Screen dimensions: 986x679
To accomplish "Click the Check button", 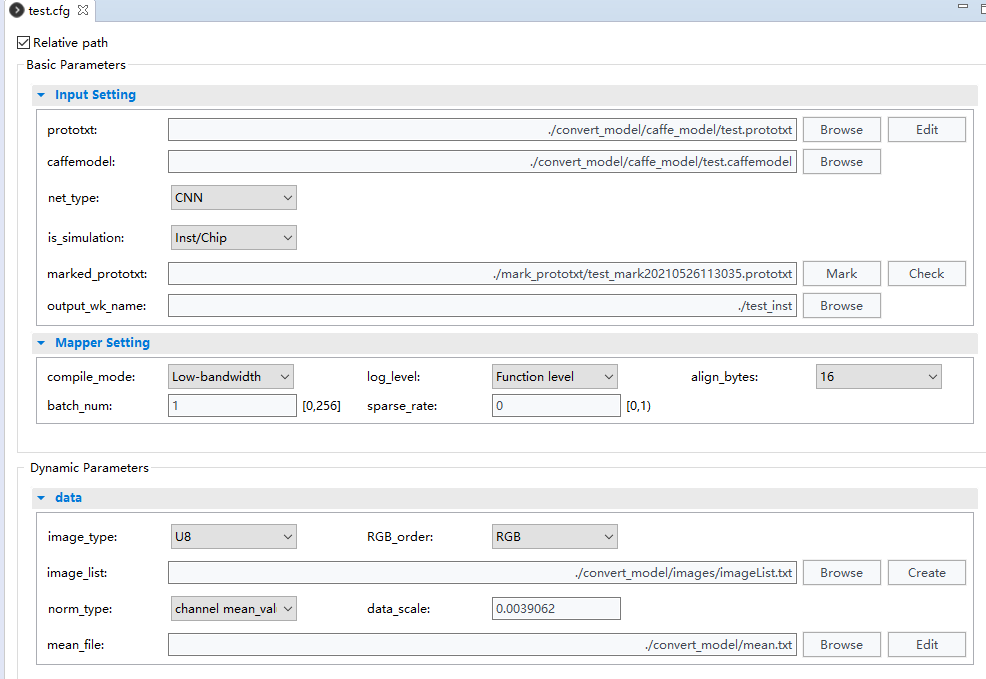I will click(926, 273).
